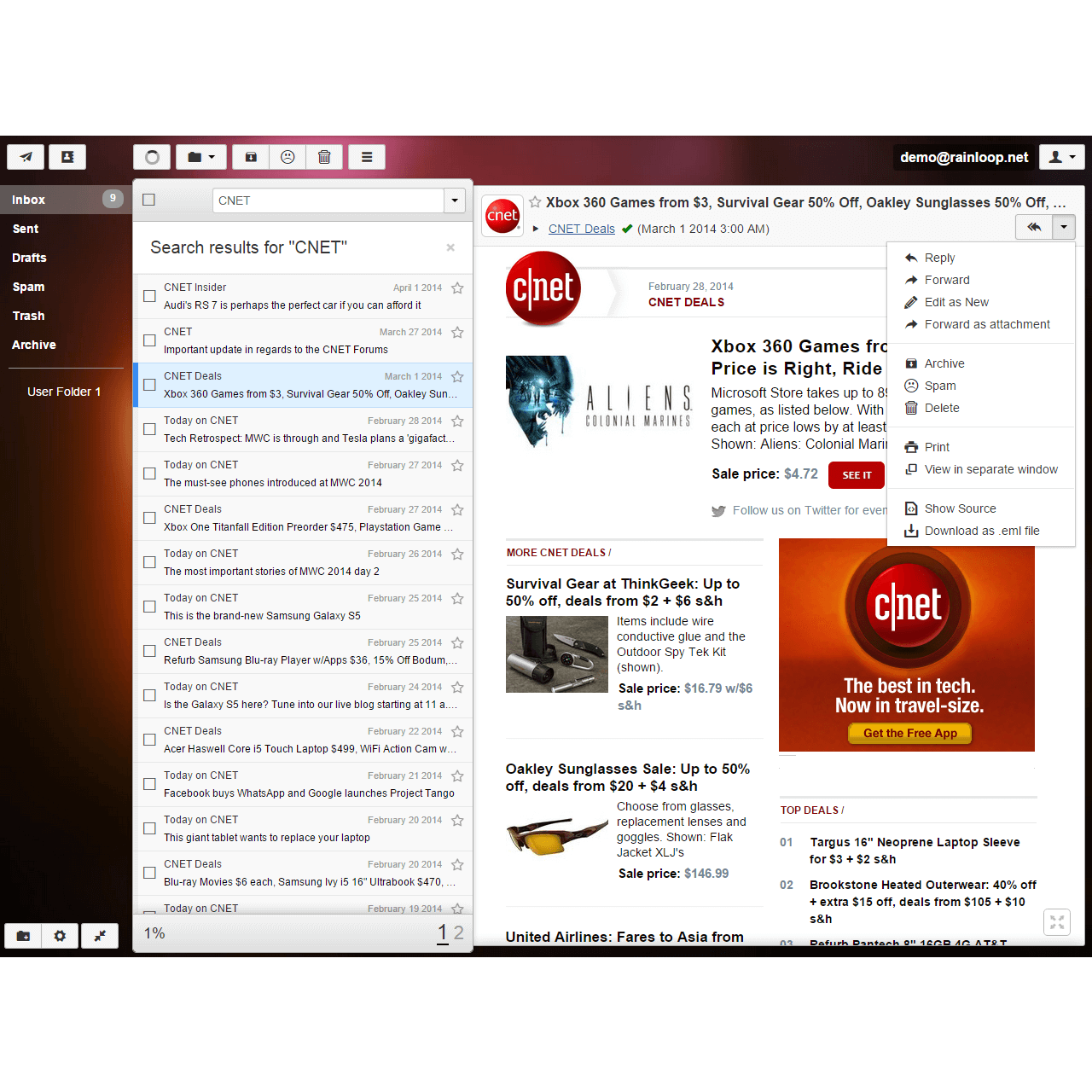1092x1092 pixels.
Task: Select the checkbox for CNET Insider email
Action: point(149,296)
